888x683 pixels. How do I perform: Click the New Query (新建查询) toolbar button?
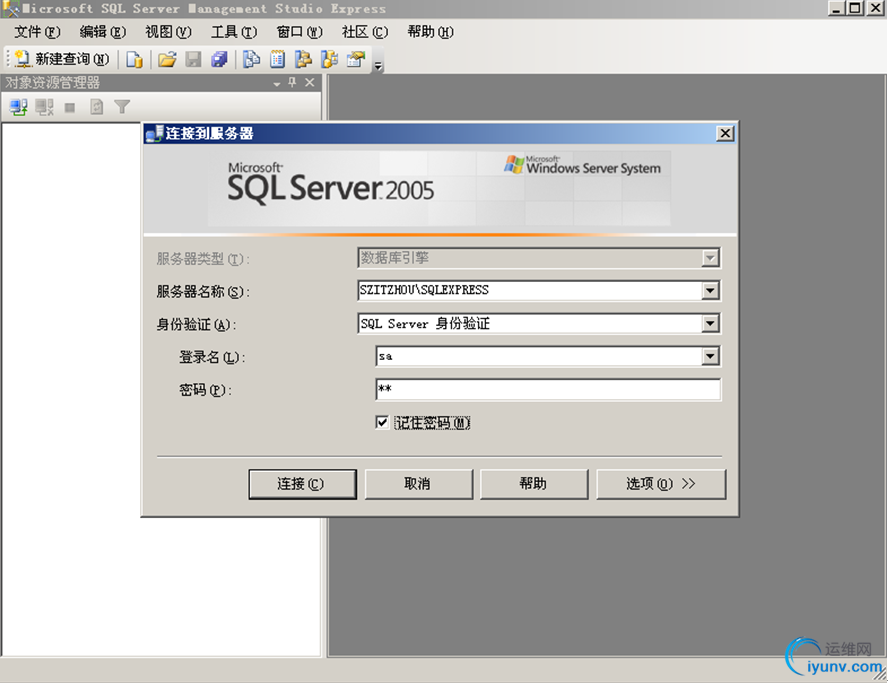point(61,59)
